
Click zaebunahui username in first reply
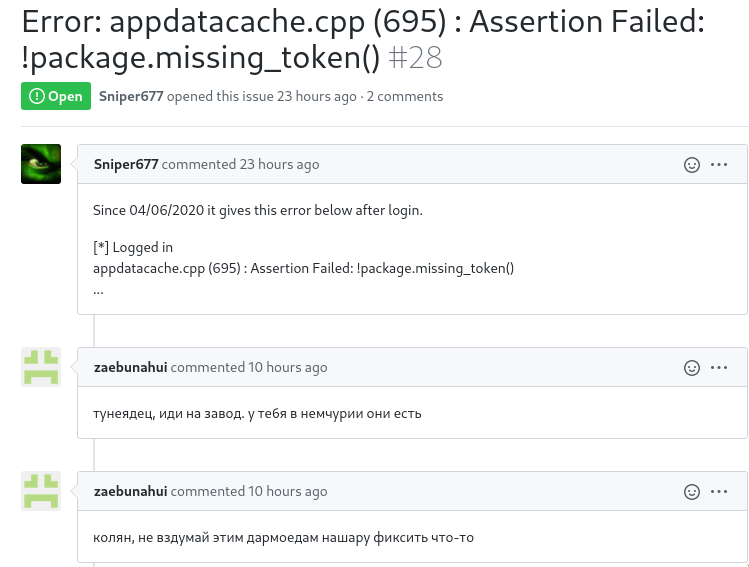pyautogui.click(x=130, y=367)
